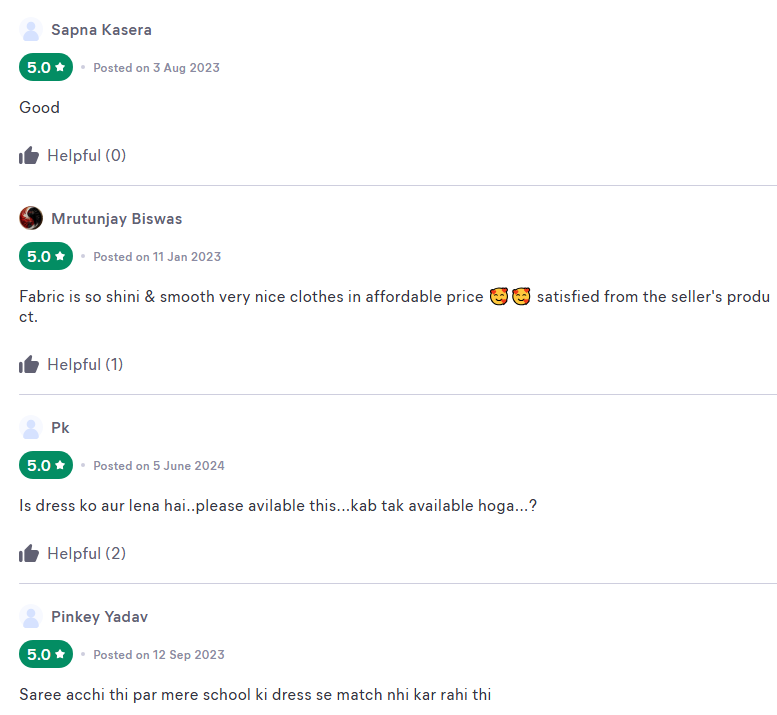Click thumbs-up icon under Sapna Kasera's review
The width and height of the screenshot is (777, 715).
(29, 155)
